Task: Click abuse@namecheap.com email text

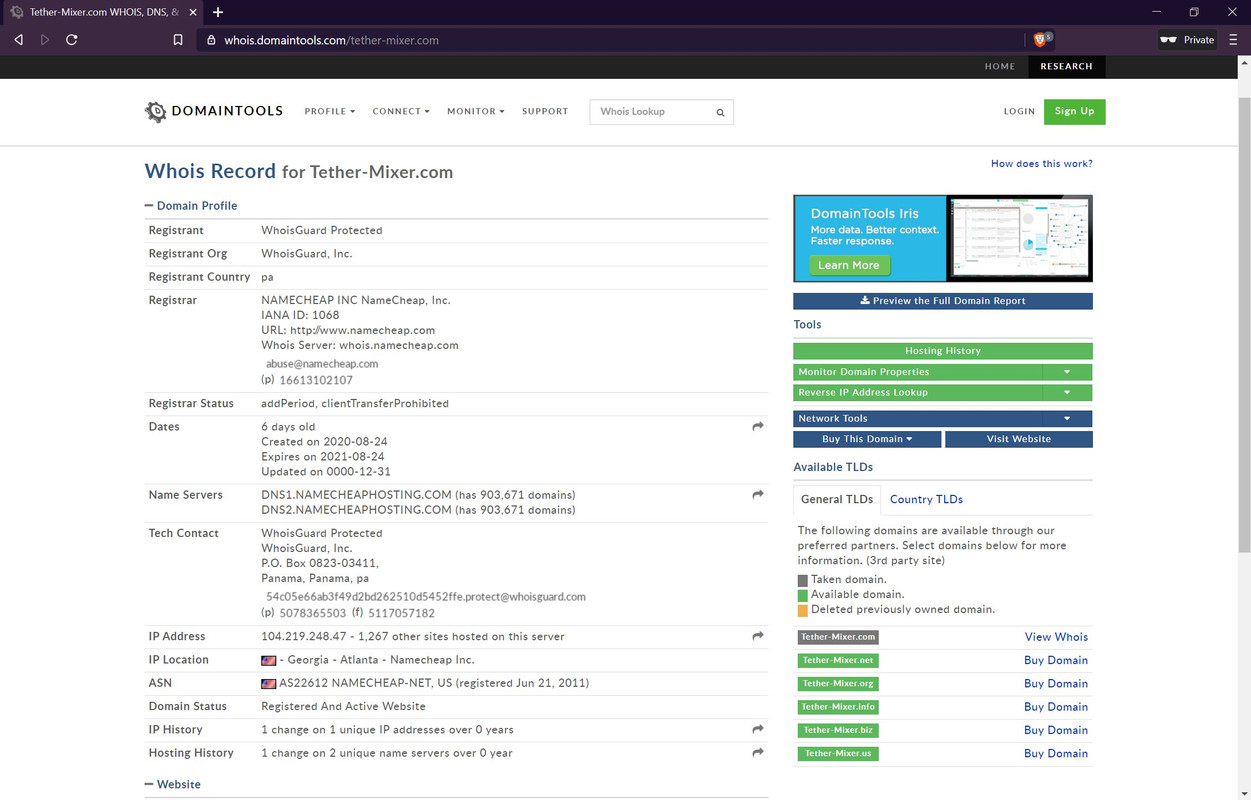Action: click(322, 364)
